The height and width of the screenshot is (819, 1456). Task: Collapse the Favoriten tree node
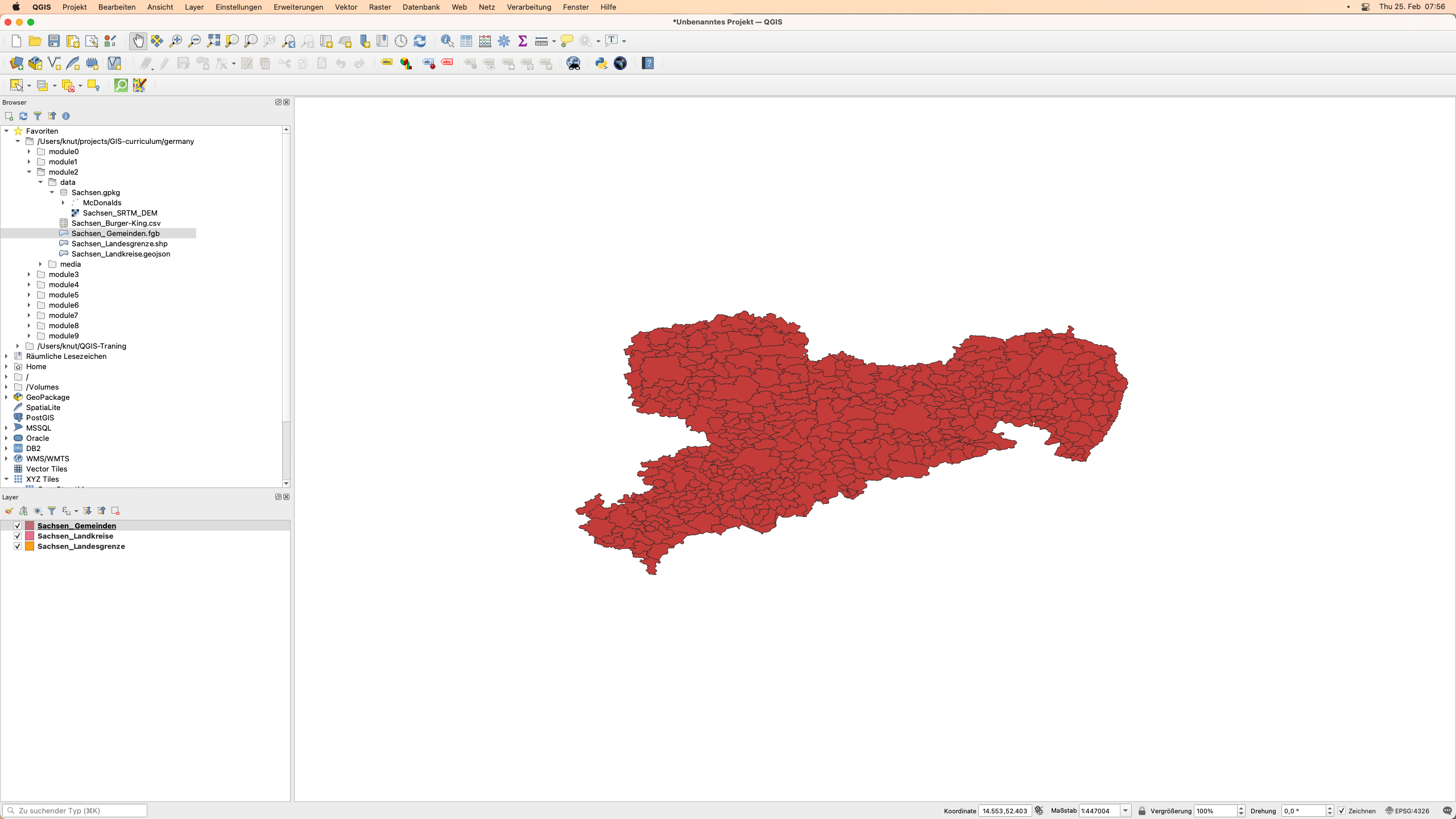tap(6, 131)
